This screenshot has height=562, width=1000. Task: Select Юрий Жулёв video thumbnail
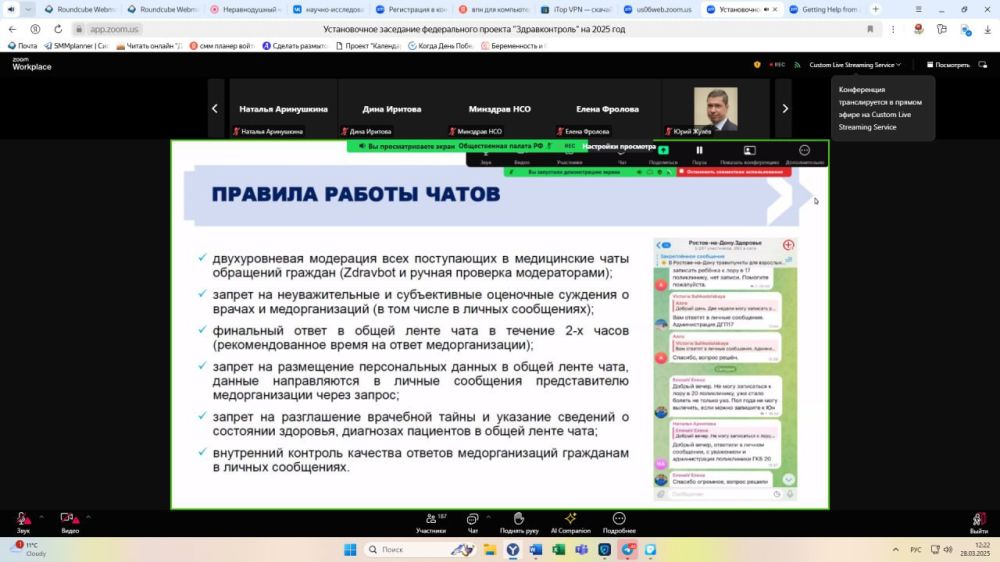[x=716, y=108]
